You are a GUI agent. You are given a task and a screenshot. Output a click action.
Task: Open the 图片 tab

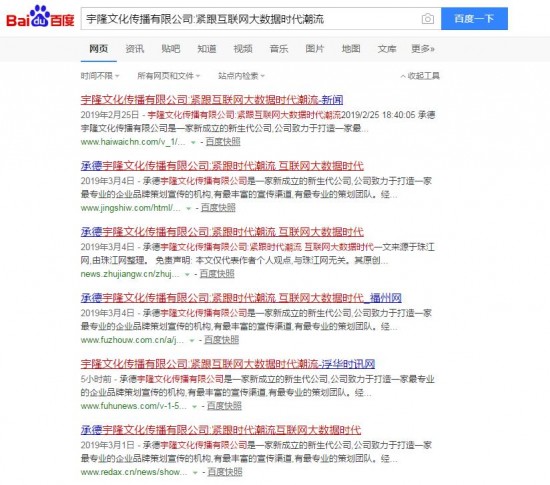pos(315,49)
